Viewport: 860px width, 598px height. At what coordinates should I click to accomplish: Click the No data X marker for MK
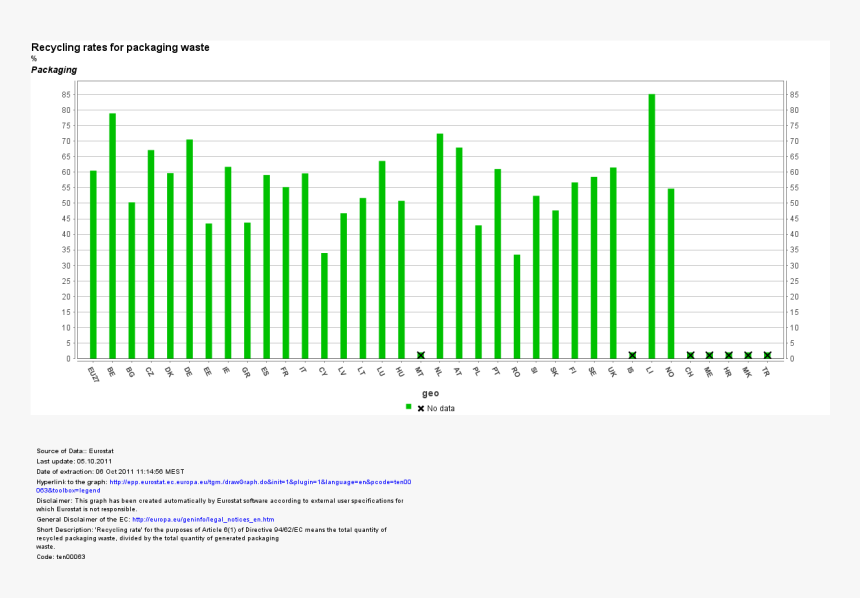tap(748, 355)
